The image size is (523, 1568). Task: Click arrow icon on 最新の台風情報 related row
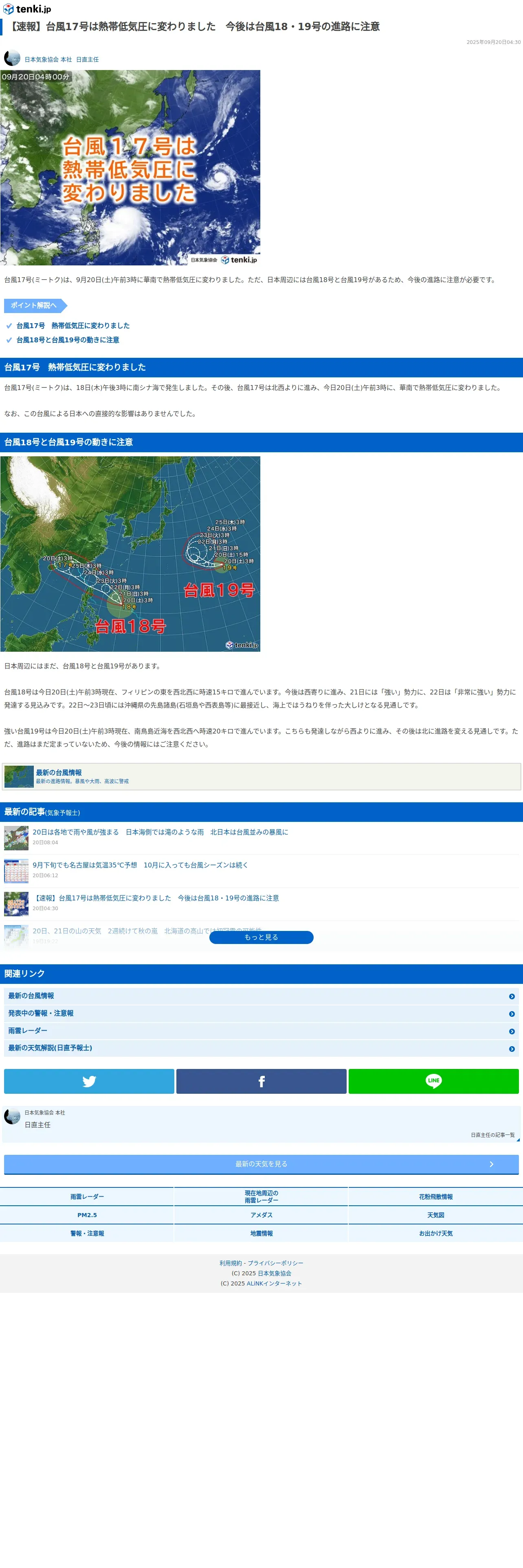coord(512,996)
